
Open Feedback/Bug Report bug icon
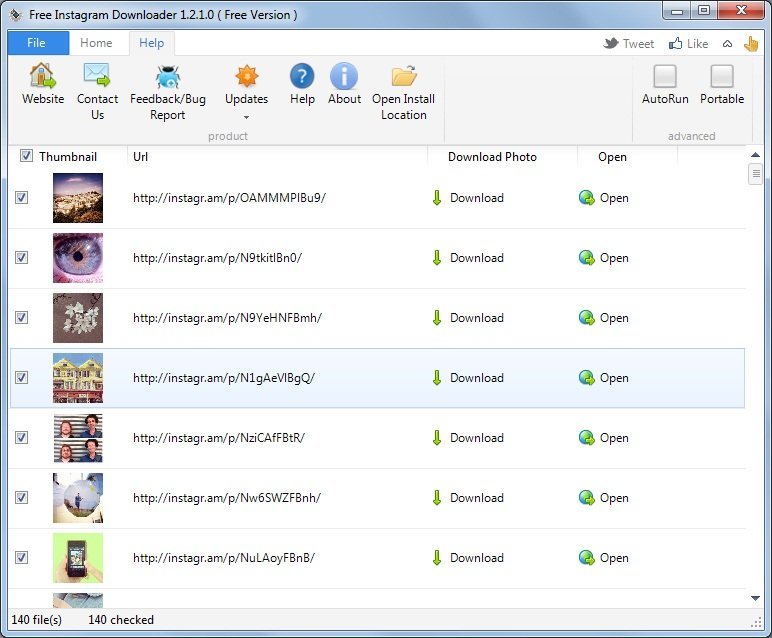coord(168,77)
